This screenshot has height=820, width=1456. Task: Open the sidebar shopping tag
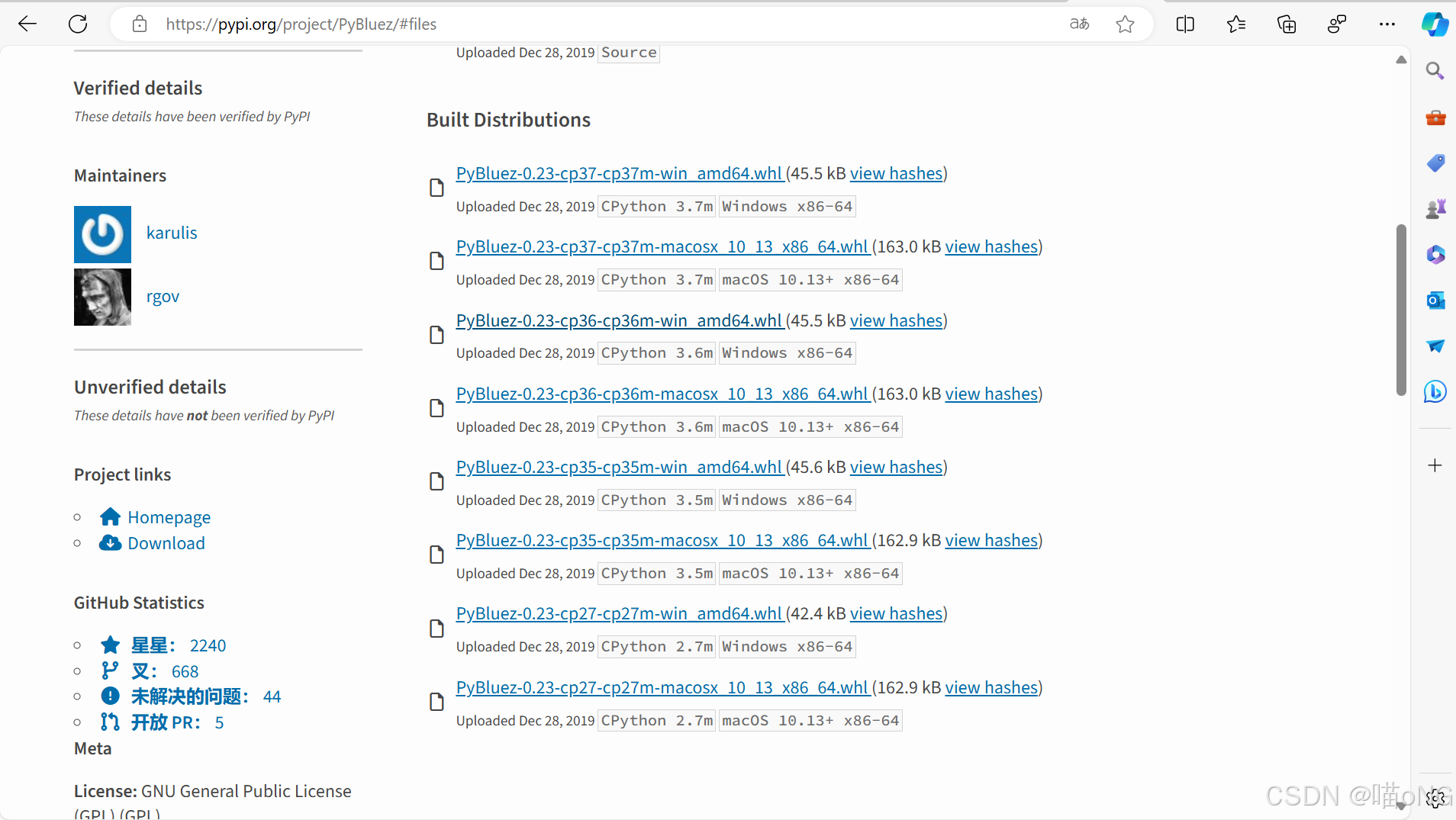[x=1435, y=162]
